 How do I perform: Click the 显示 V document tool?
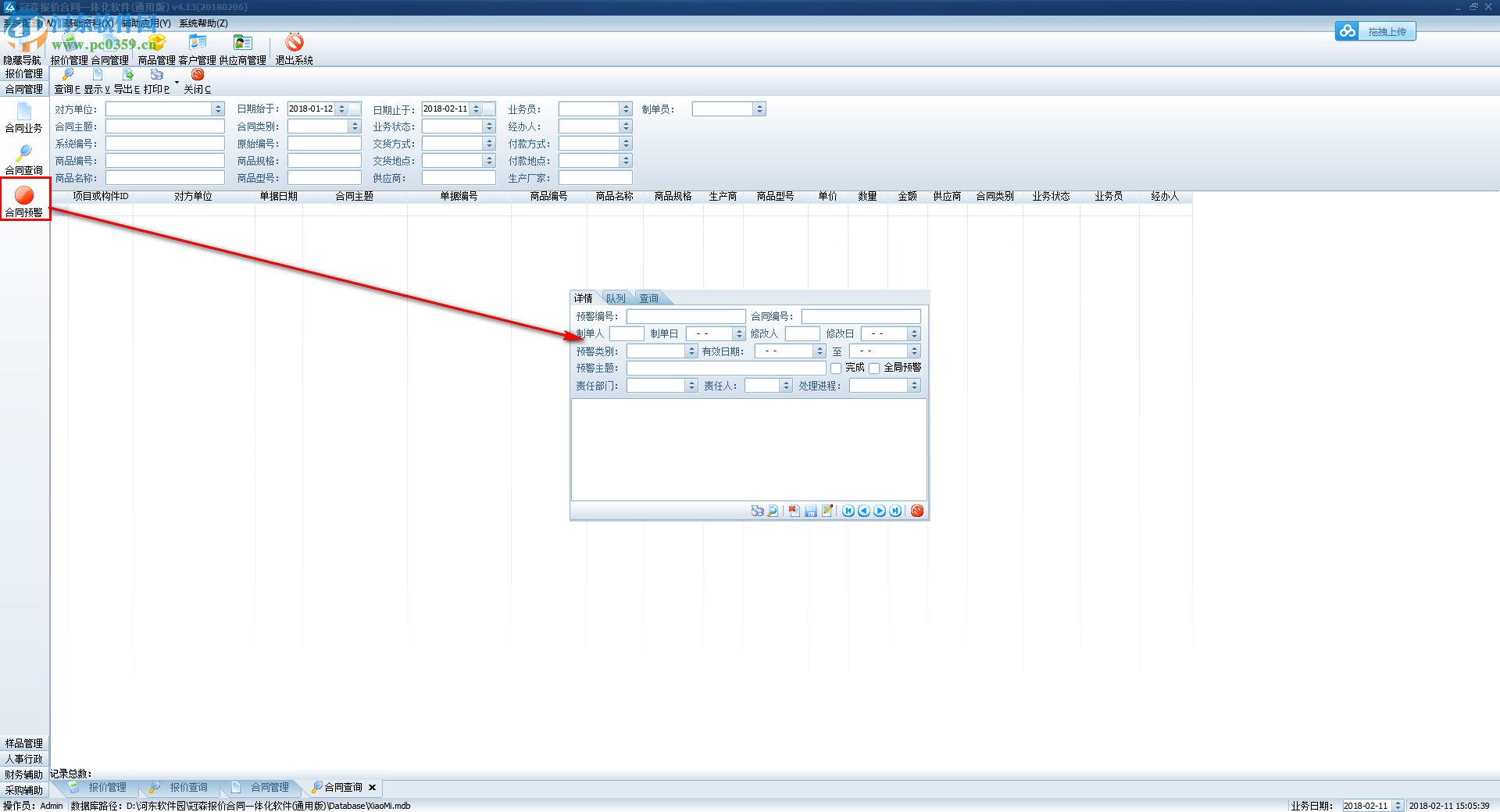[x=97, y=81]
